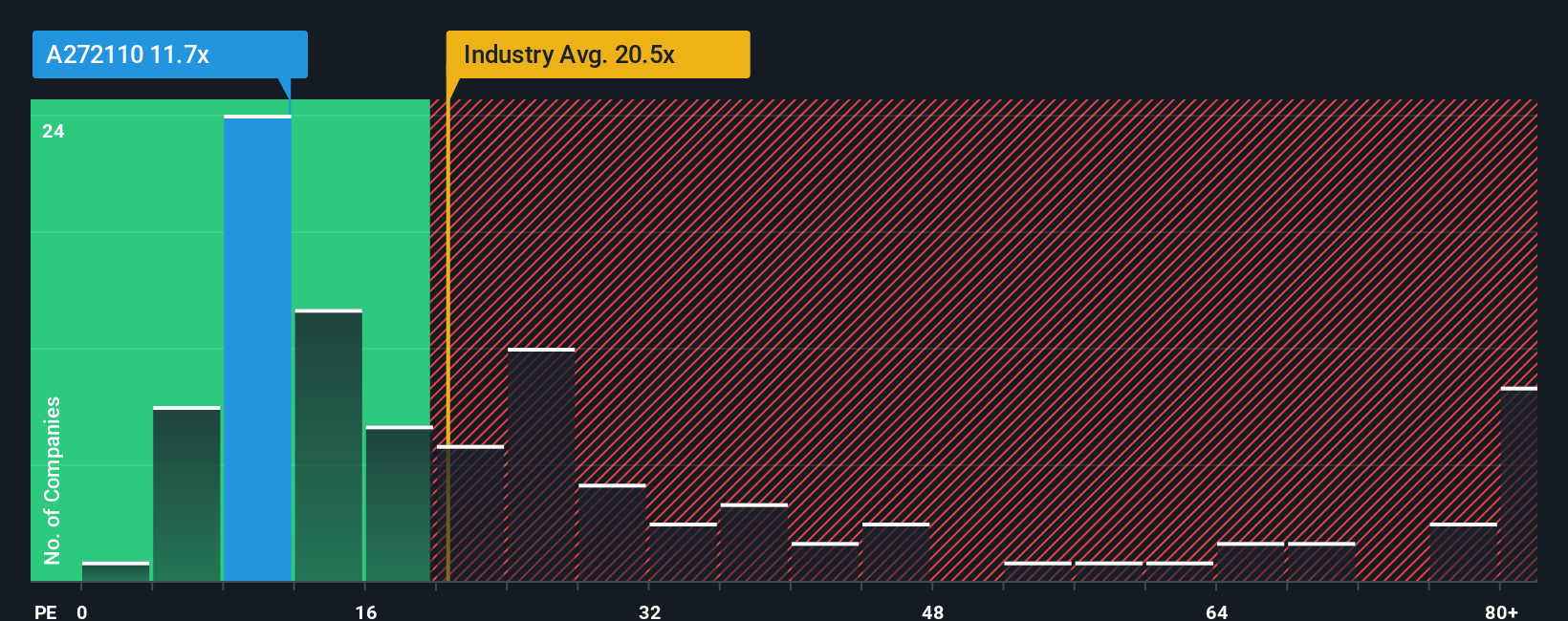Click the x-axis tick label 48
Image resolution: width=1568 pixels, height=621 pixels.
pyautogui.click(x=933, y=611)
